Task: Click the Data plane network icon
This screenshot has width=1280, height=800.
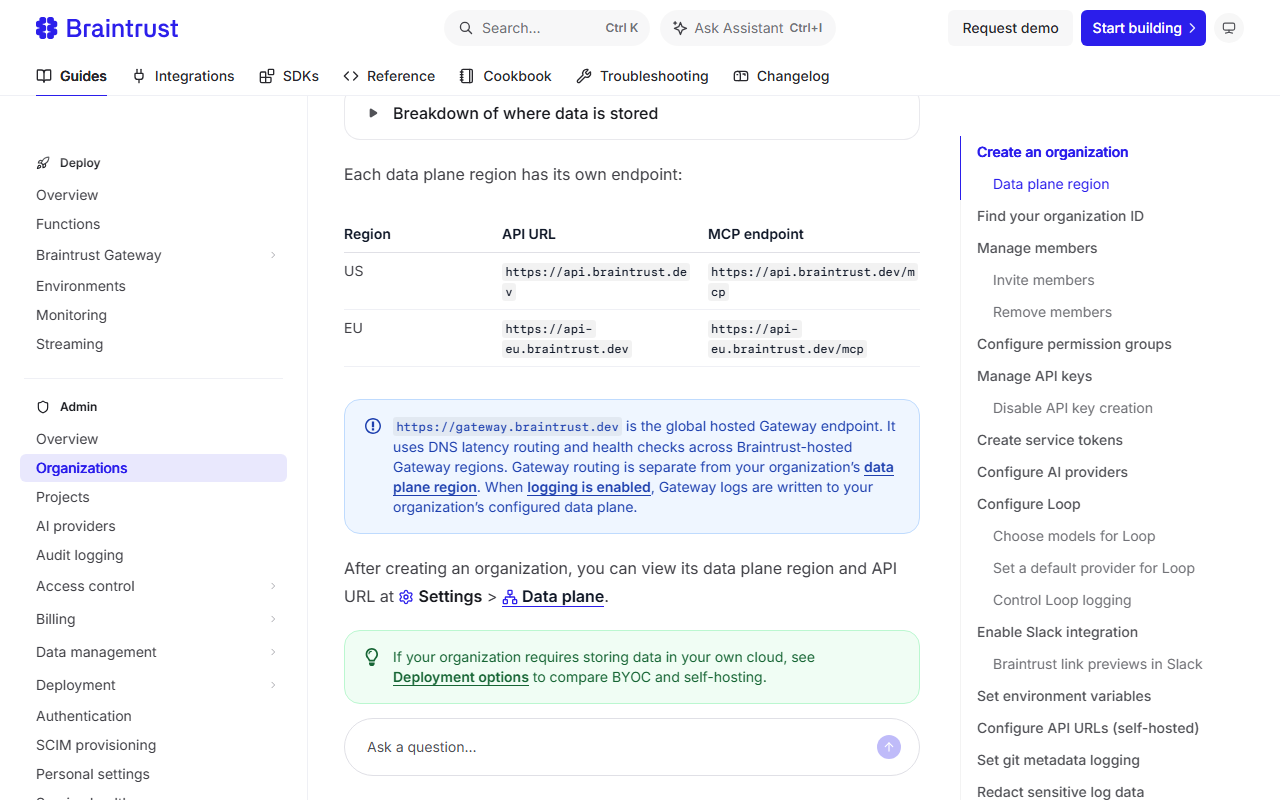Action: pyautogui.click(x=510, y=597)
